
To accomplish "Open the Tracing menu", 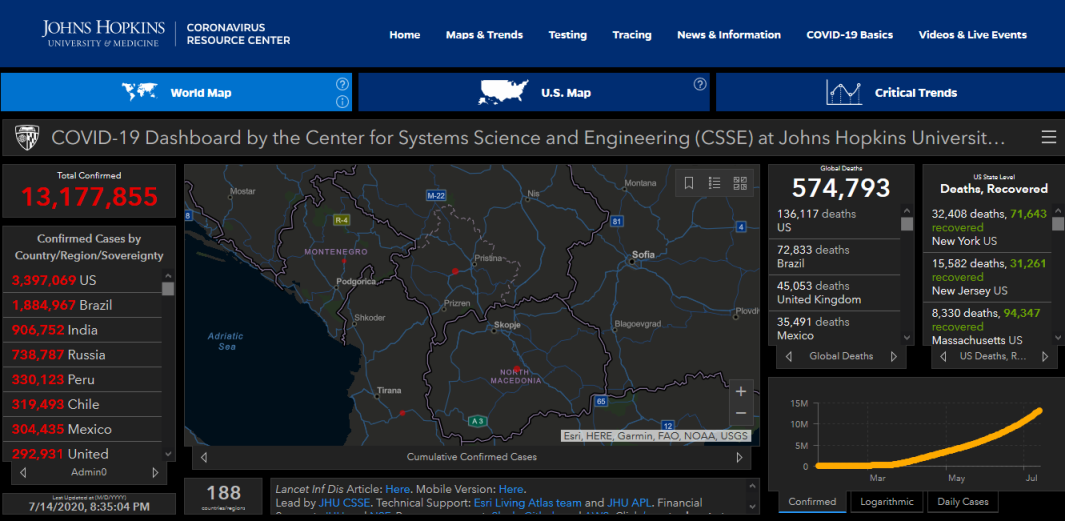I will (x=632, y=35).
